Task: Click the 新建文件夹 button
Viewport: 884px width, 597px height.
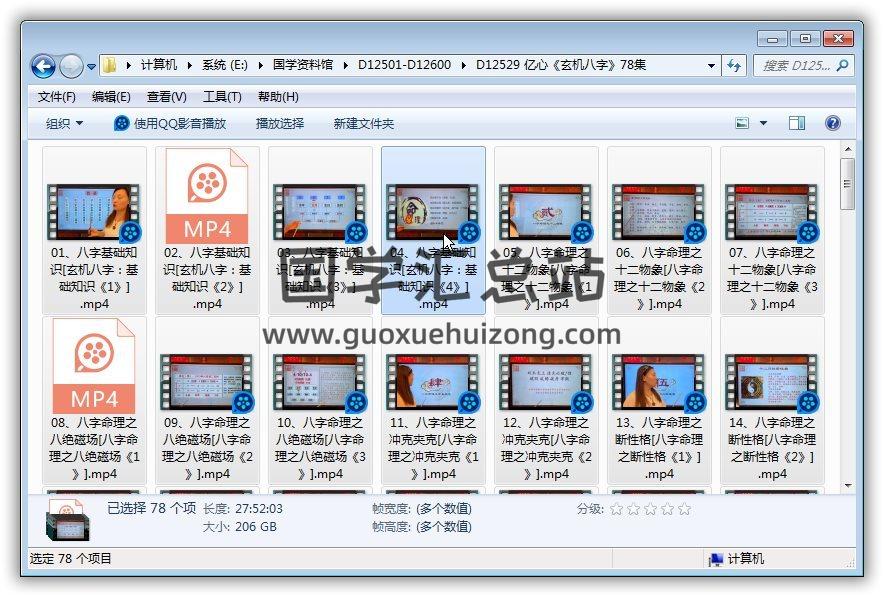Action: pyautogui.click(x=364, y=123)
